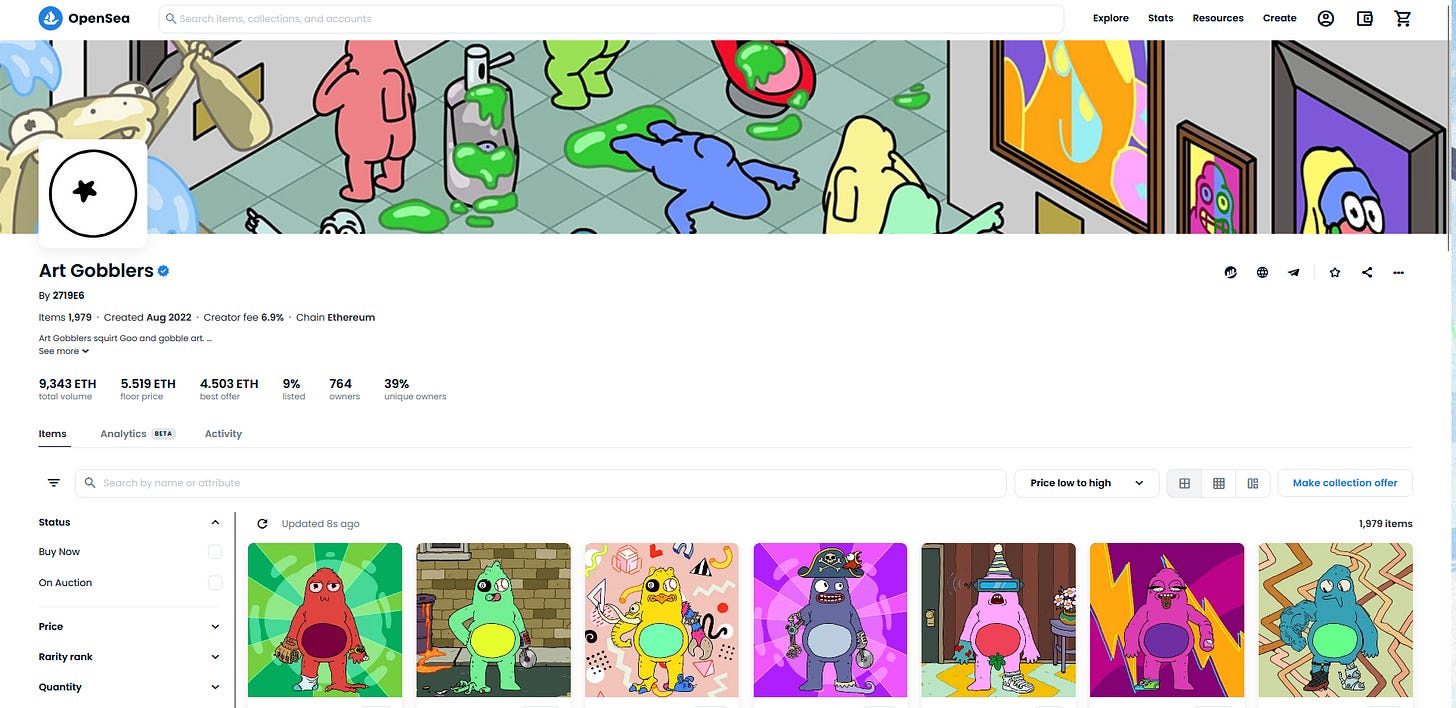This screenshot has width=1456, height=708.
Task: Switch to the Activity tab
Action: (x=223, y=434)
